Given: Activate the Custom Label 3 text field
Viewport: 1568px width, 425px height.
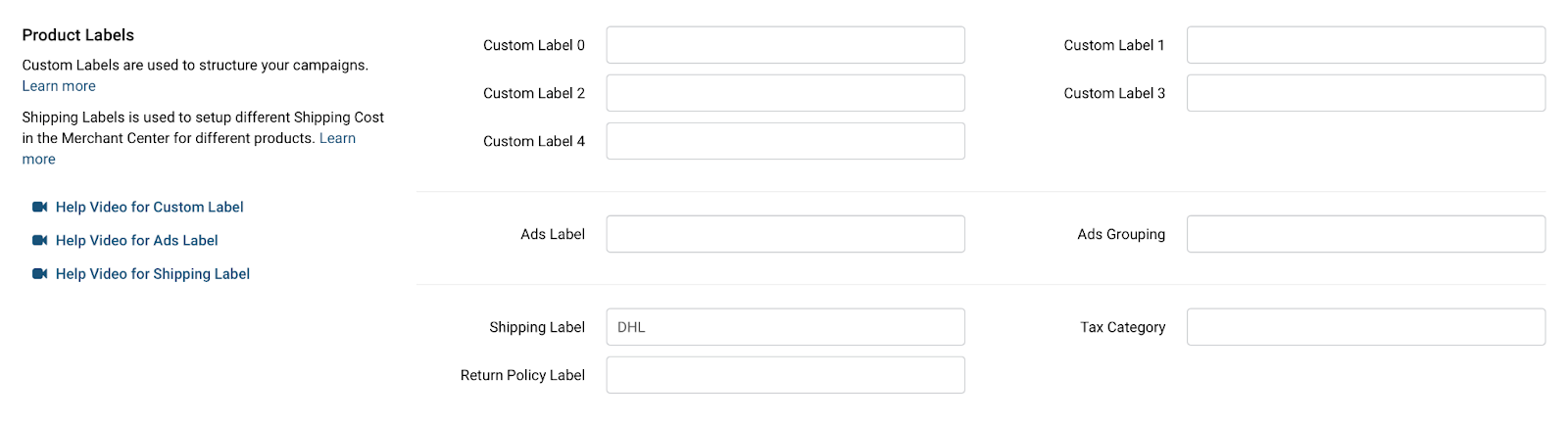Looking at the screenshot, I should [1365, 93].
